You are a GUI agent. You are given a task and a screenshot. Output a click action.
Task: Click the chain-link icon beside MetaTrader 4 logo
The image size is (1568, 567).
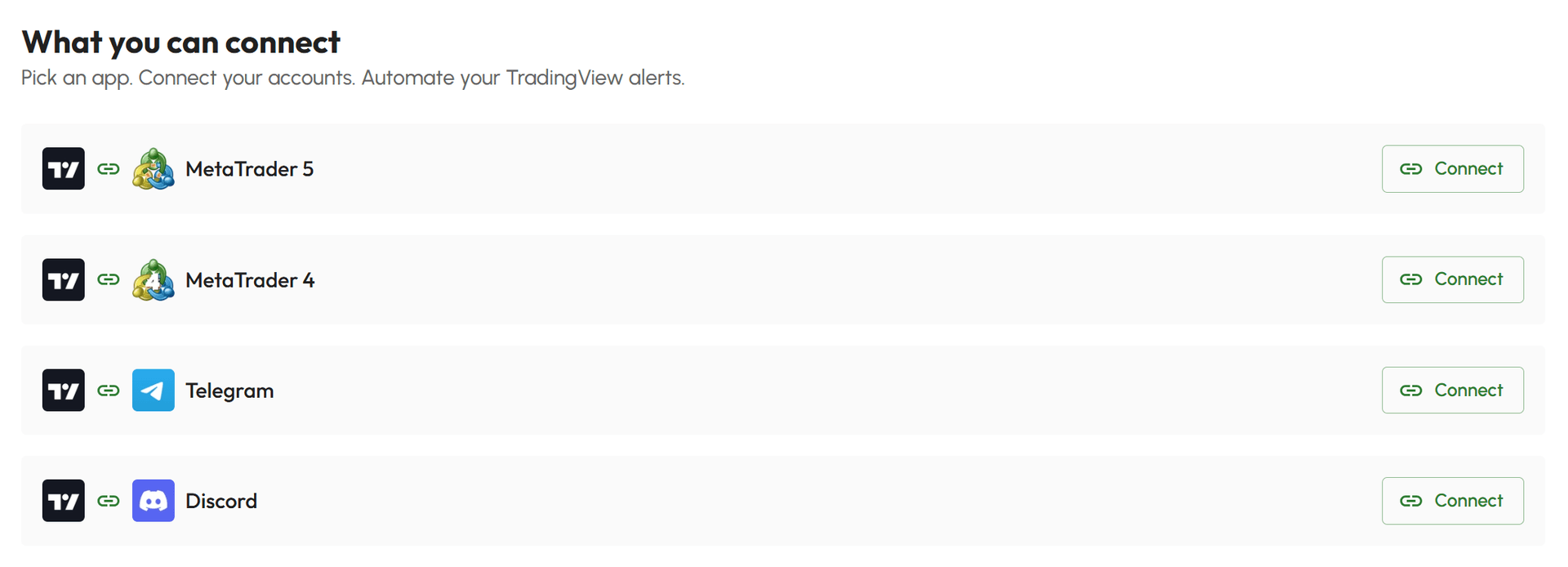point(109,279)
